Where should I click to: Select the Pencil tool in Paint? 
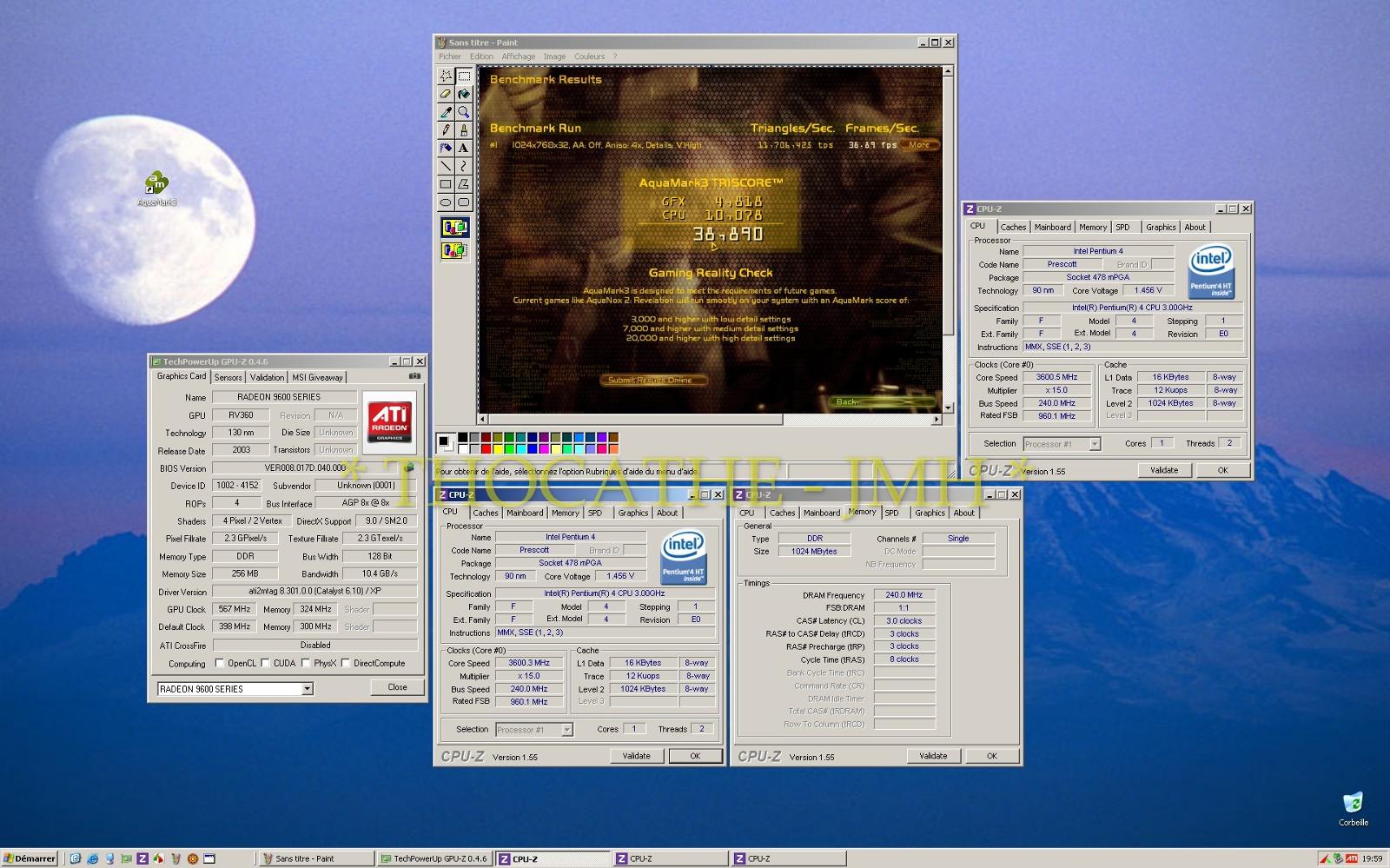[x=446, y=130]
